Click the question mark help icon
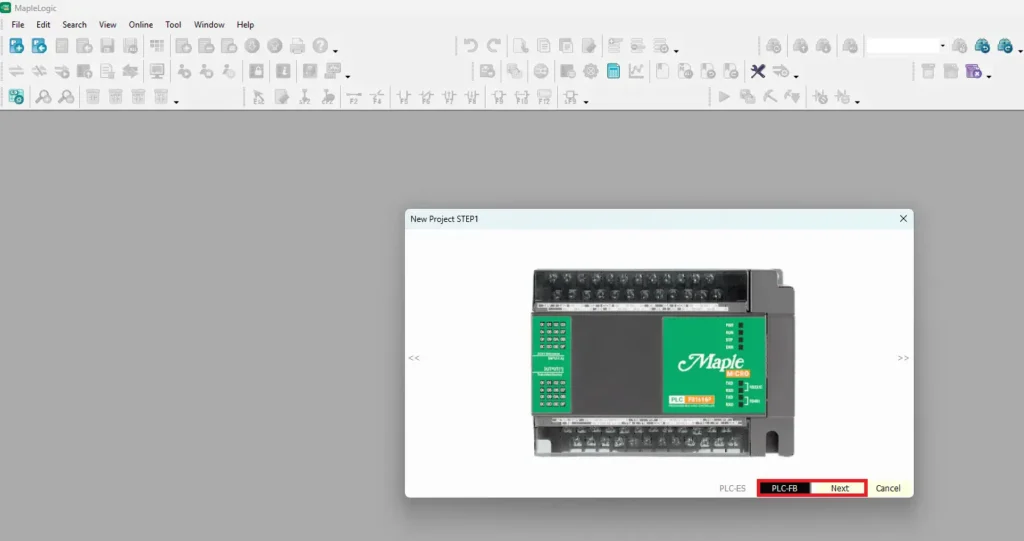 [320, 45]
